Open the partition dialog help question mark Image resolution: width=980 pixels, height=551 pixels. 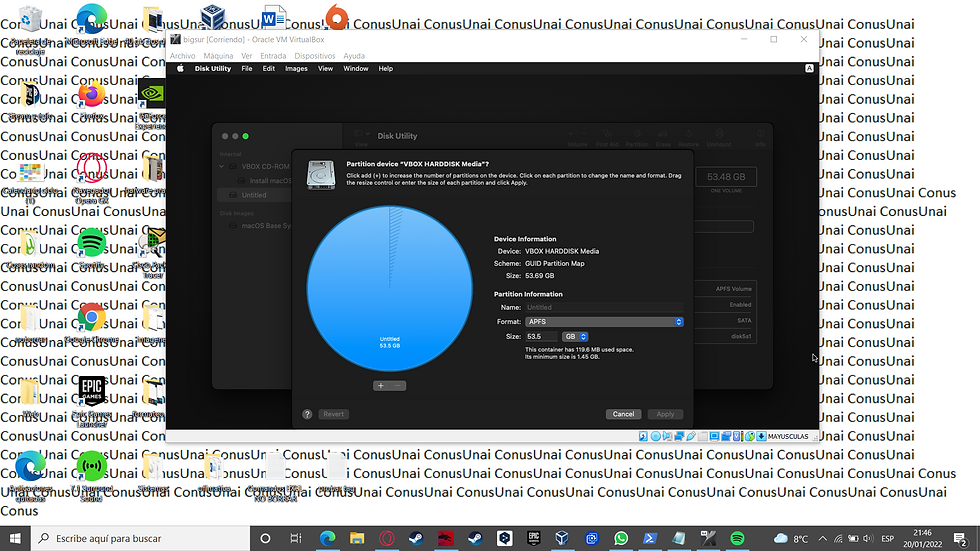click(x=307, y=414)
